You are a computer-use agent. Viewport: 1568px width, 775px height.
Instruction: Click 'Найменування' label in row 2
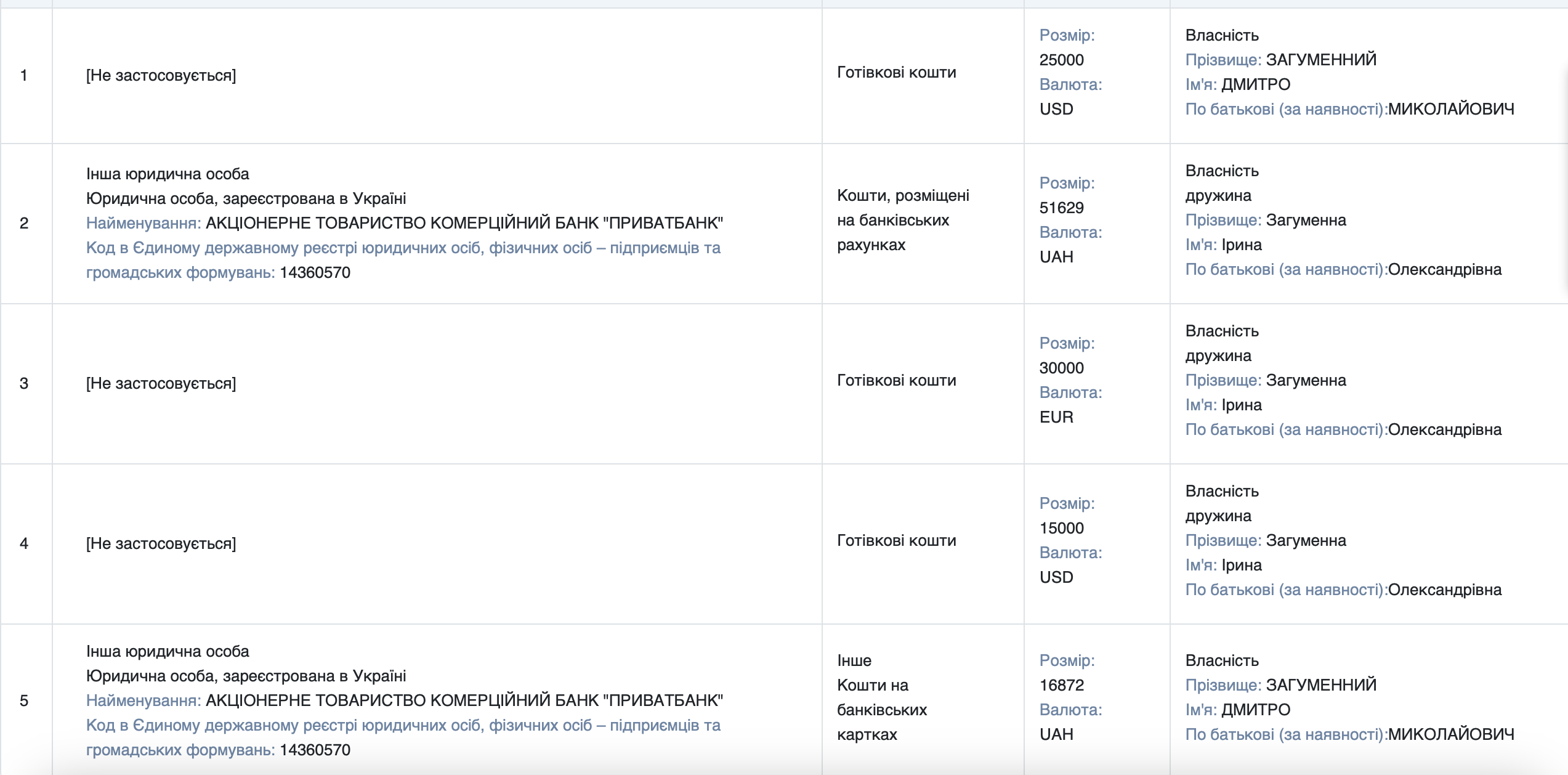143,223
